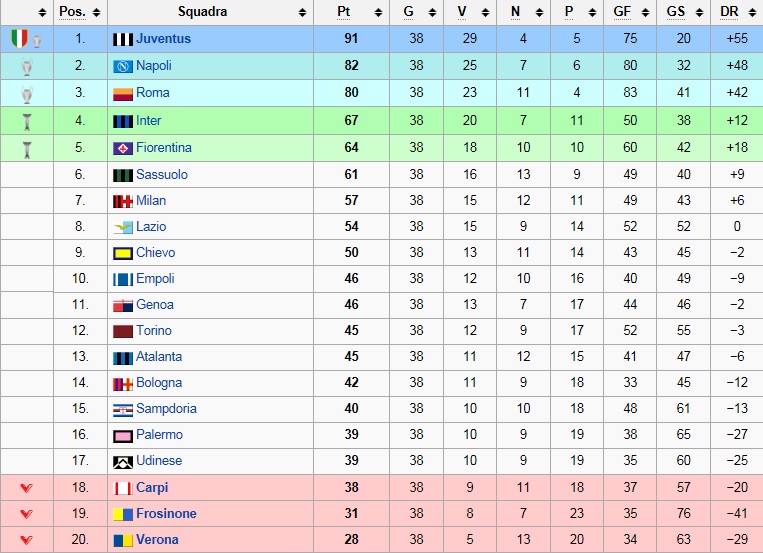This screenshot has width=763, height=553.
Task: Open the Frosinone team link
Action: pos(166,514)
